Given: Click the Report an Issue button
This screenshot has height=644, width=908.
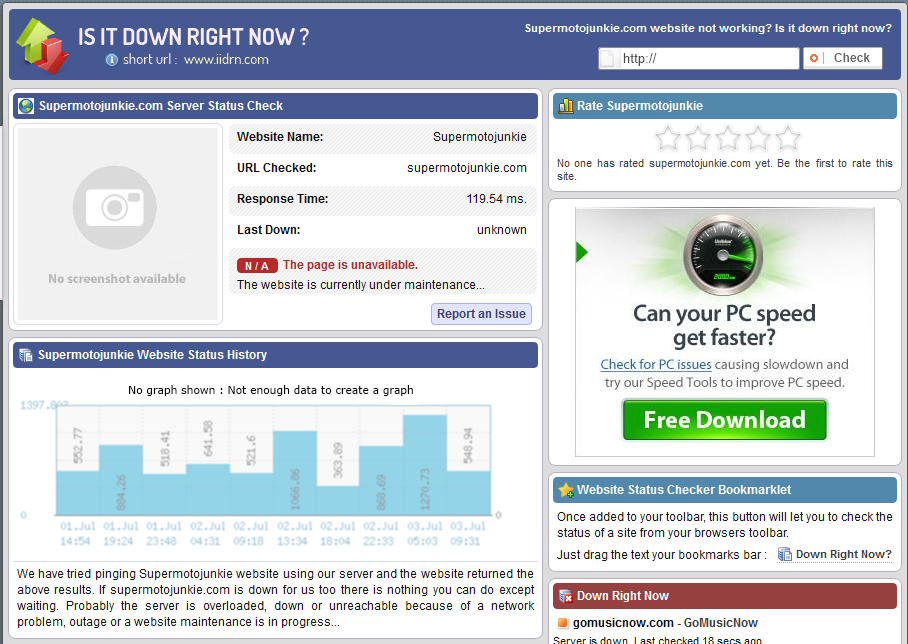Looking at the screenshot, I should pos(481,314).
